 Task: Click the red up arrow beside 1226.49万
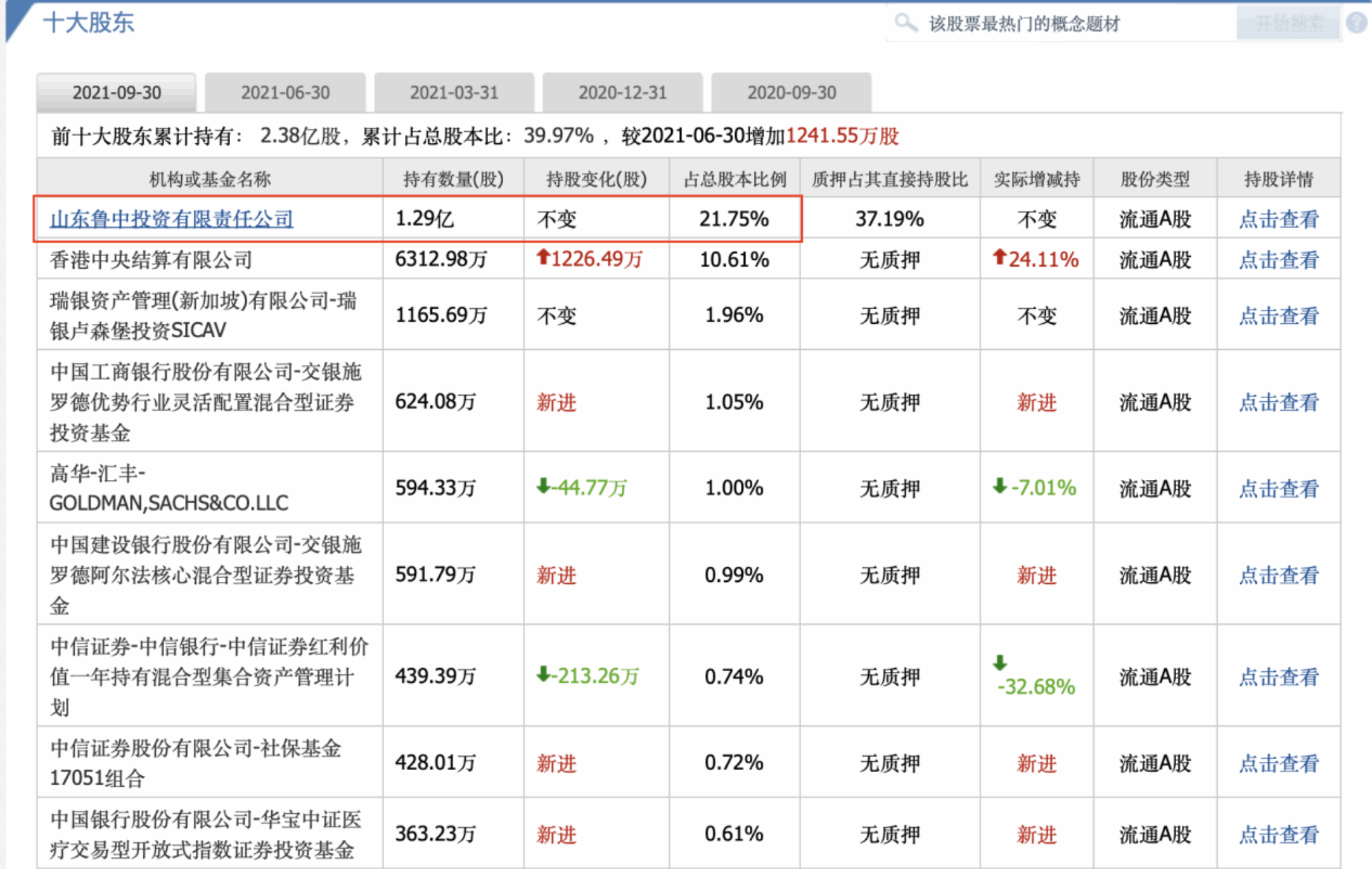542,257
